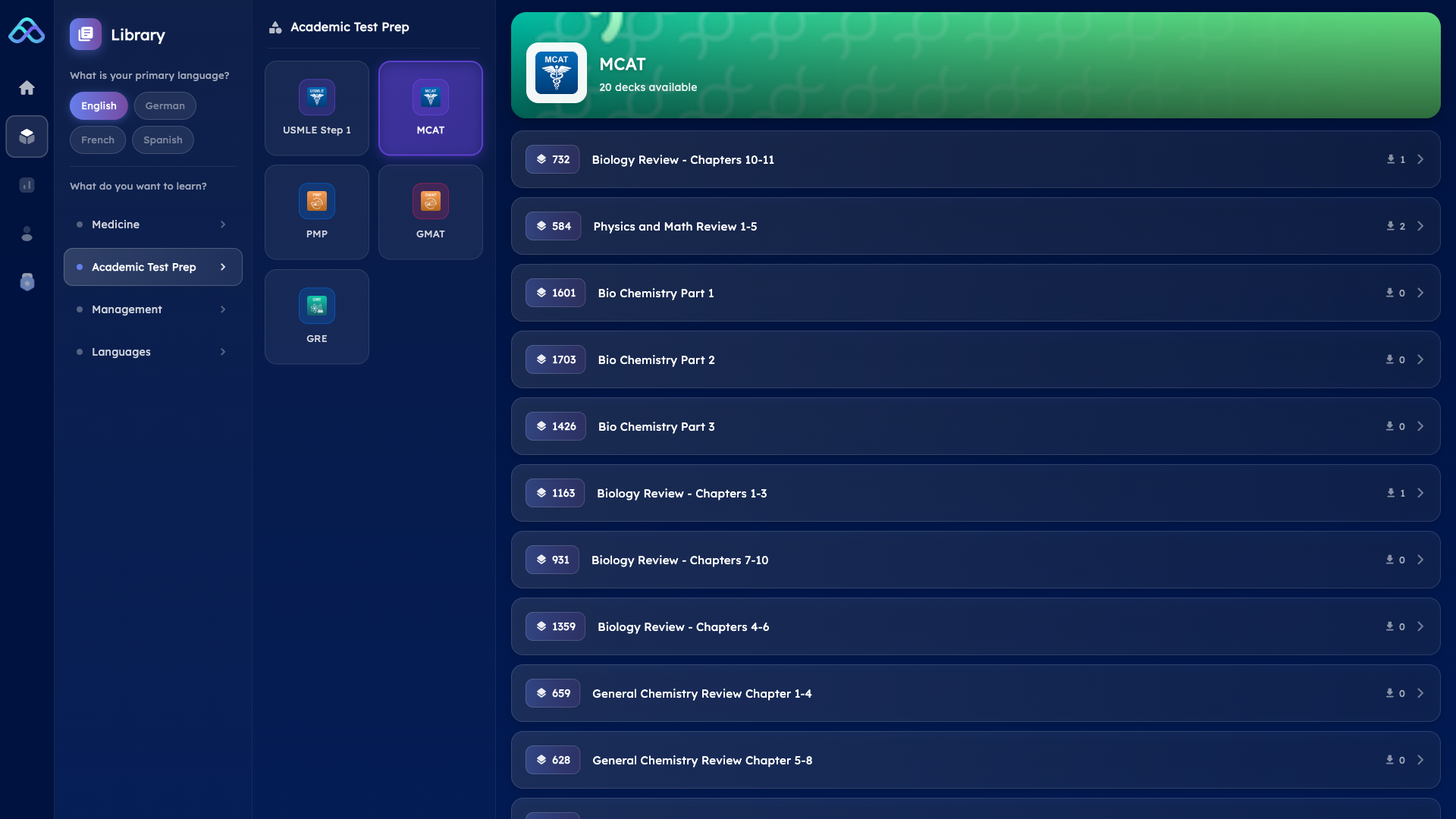Set primary language to French

pyautogui.click(x=98, y=140)
